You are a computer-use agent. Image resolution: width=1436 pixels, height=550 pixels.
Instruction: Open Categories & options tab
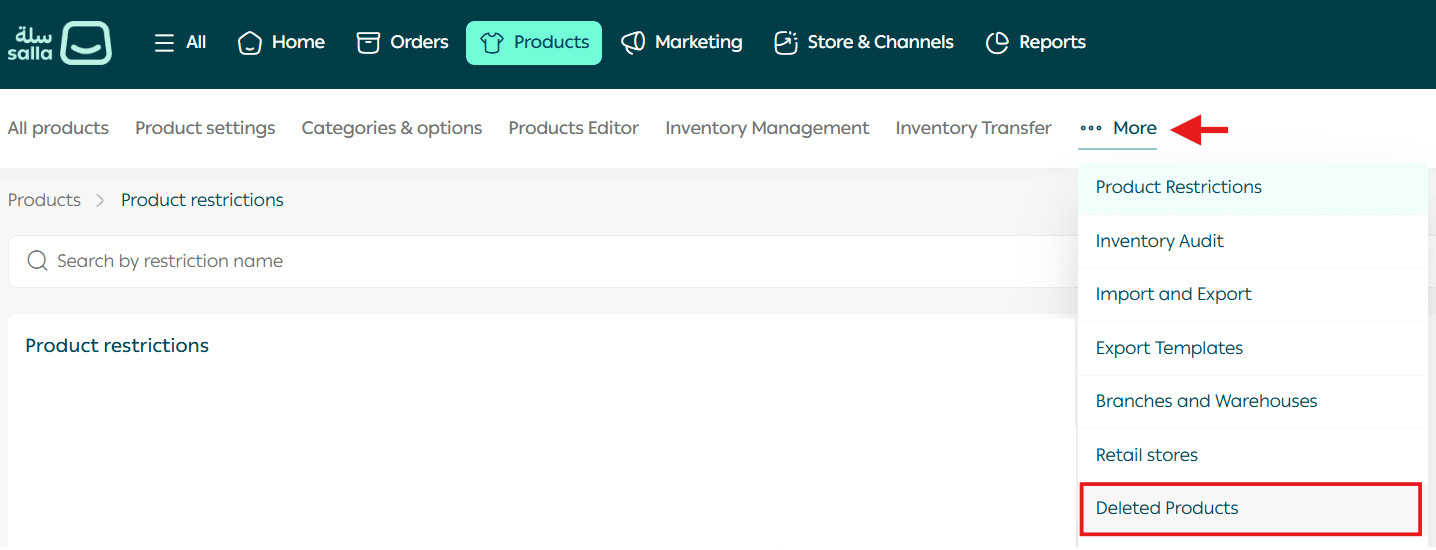pos(391,128)
